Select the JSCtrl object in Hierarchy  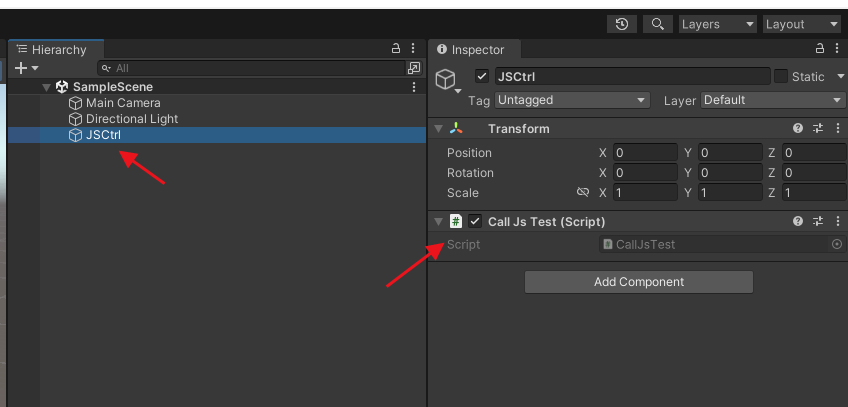tap(217, 135)
